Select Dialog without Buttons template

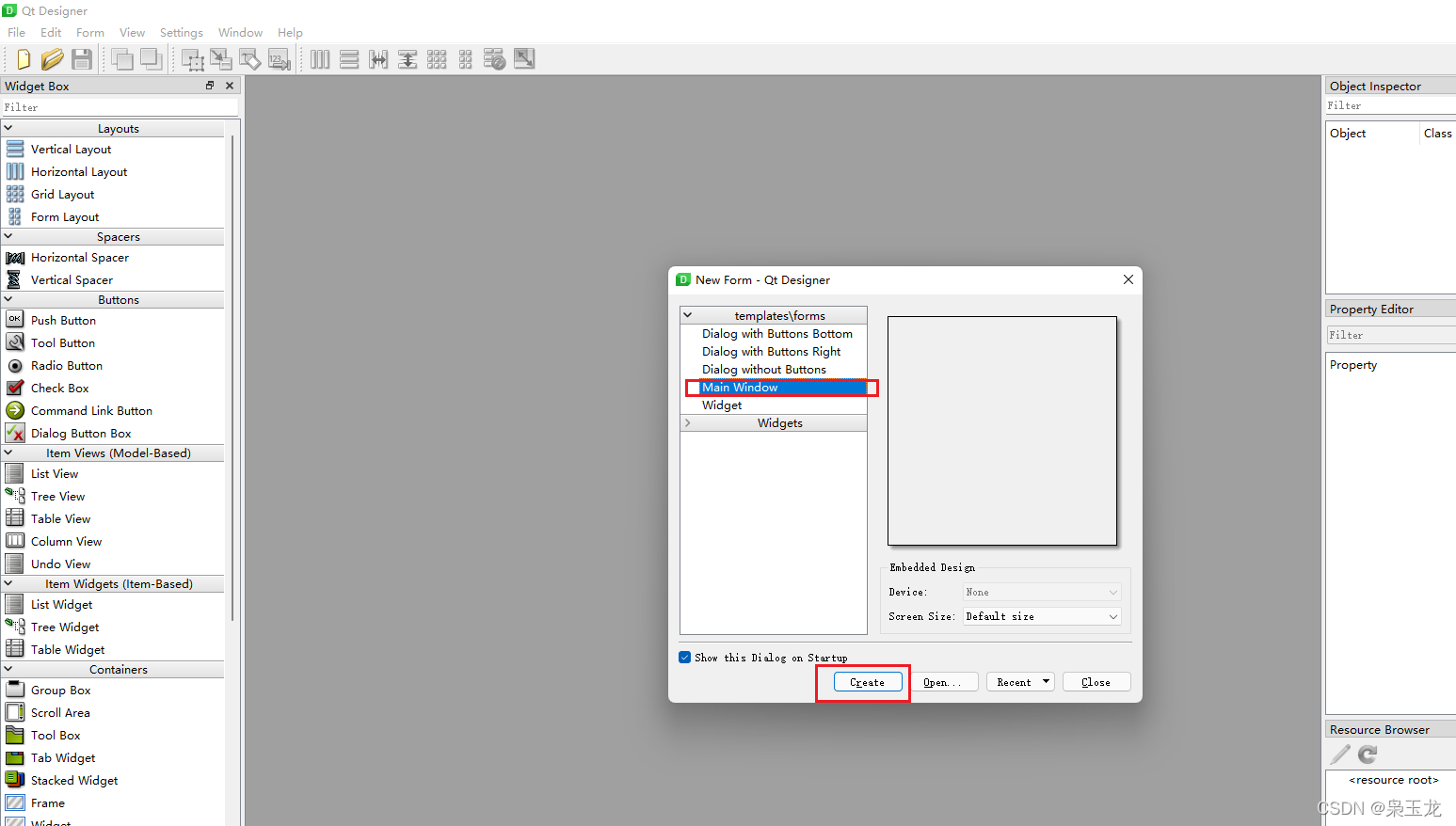tap(764, 370)
